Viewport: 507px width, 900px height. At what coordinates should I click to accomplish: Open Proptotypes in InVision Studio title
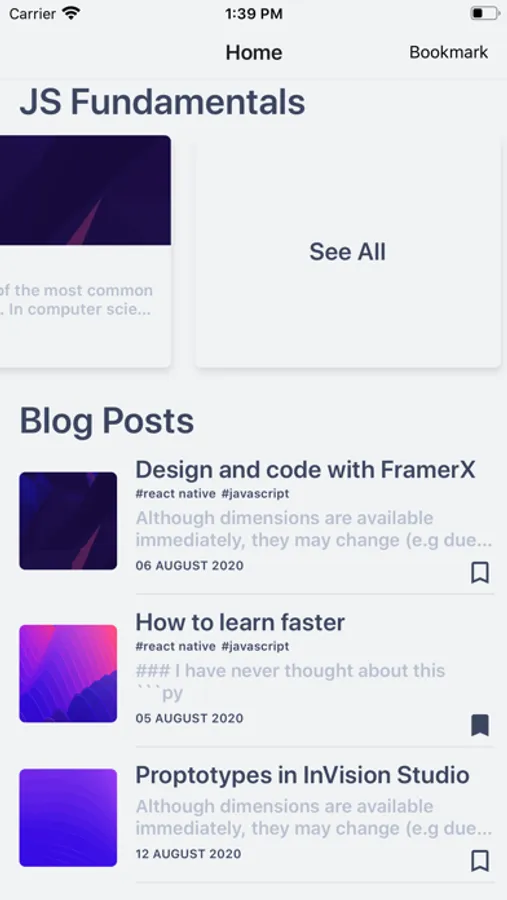pyautogui.click(x=302, y=775)
